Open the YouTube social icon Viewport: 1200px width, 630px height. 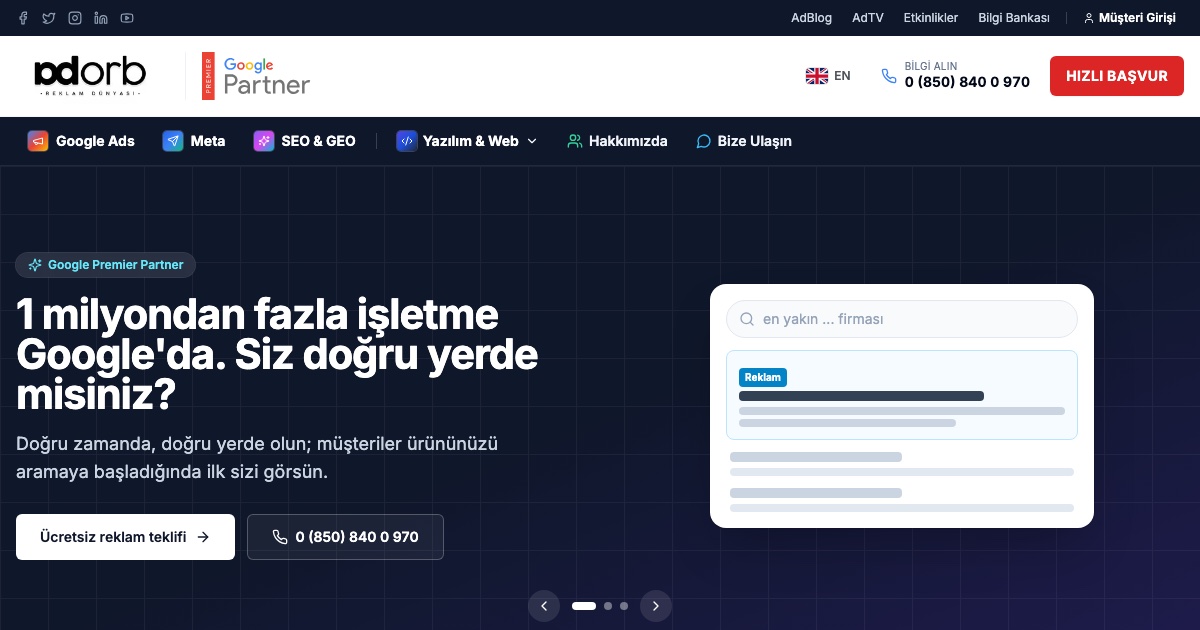127,18
